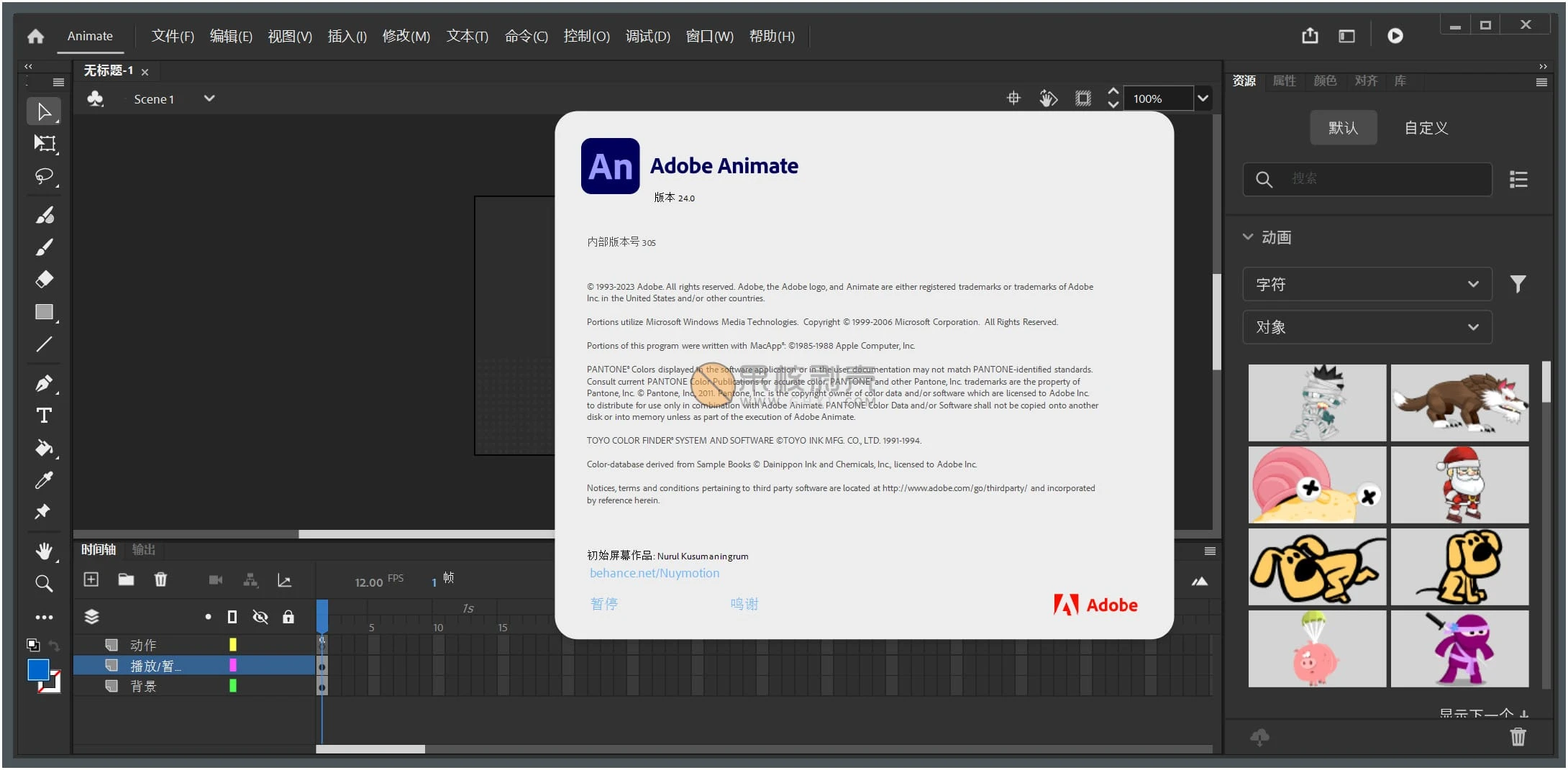Click the 暂停 link in About dialog

(604, 604)
